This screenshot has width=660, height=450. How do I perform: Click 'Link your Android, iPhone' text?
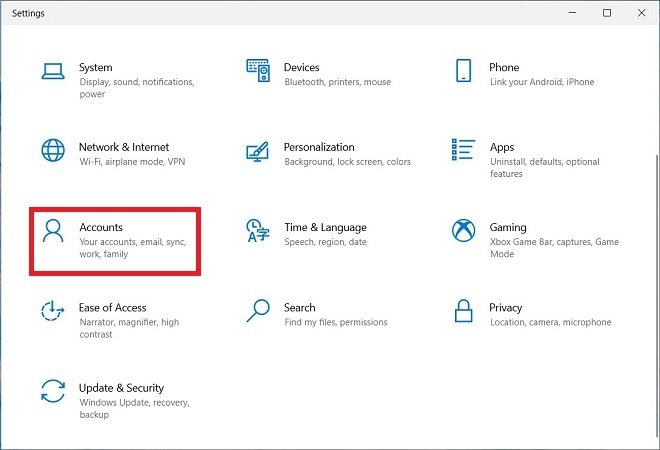542,82
